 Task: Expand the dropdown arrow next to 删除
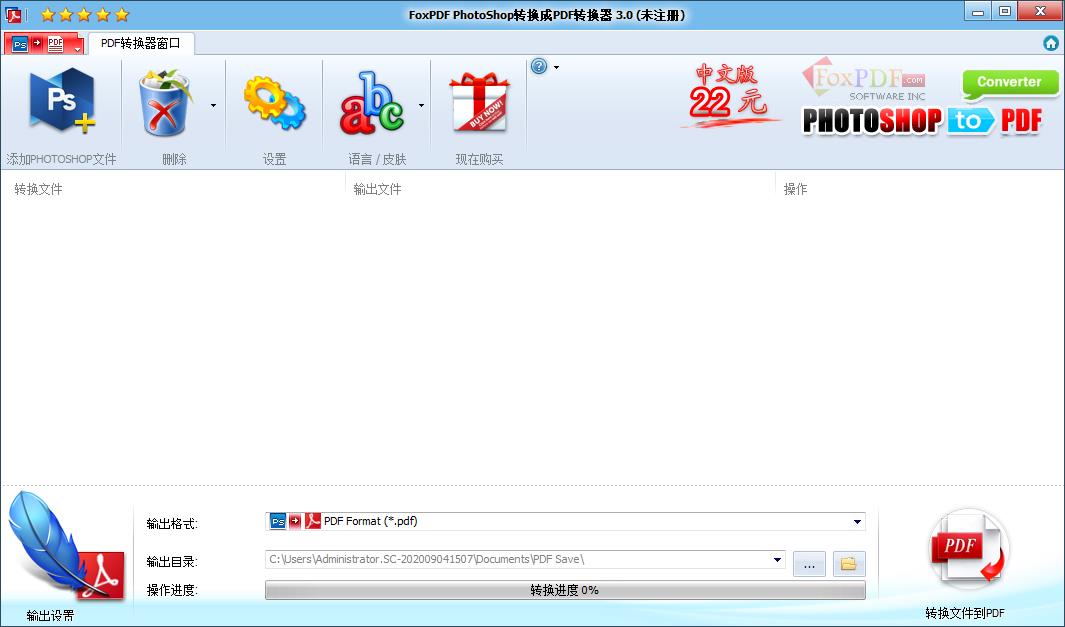click(x=211, y=103)
